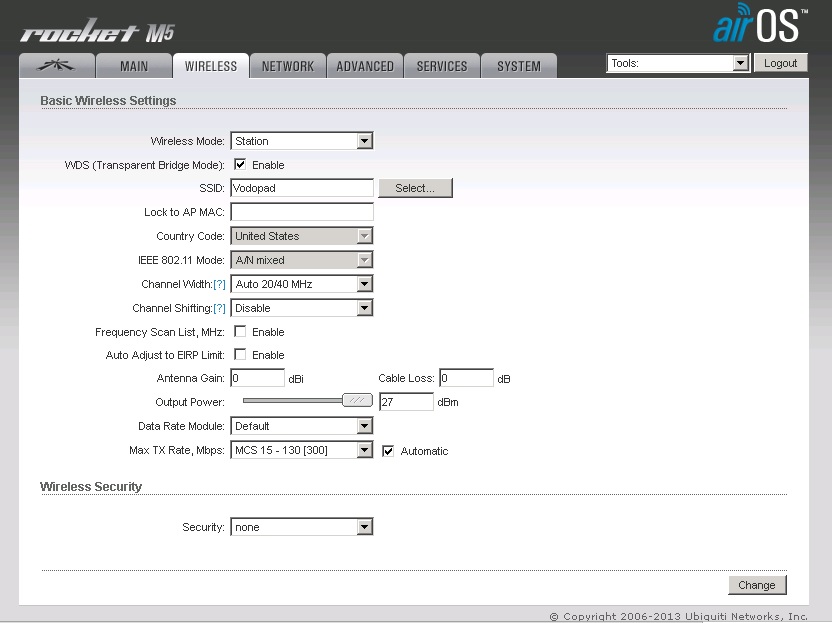
Task: Enable Auto Adjust to EIRP Limit
Action: click(240, 355)
